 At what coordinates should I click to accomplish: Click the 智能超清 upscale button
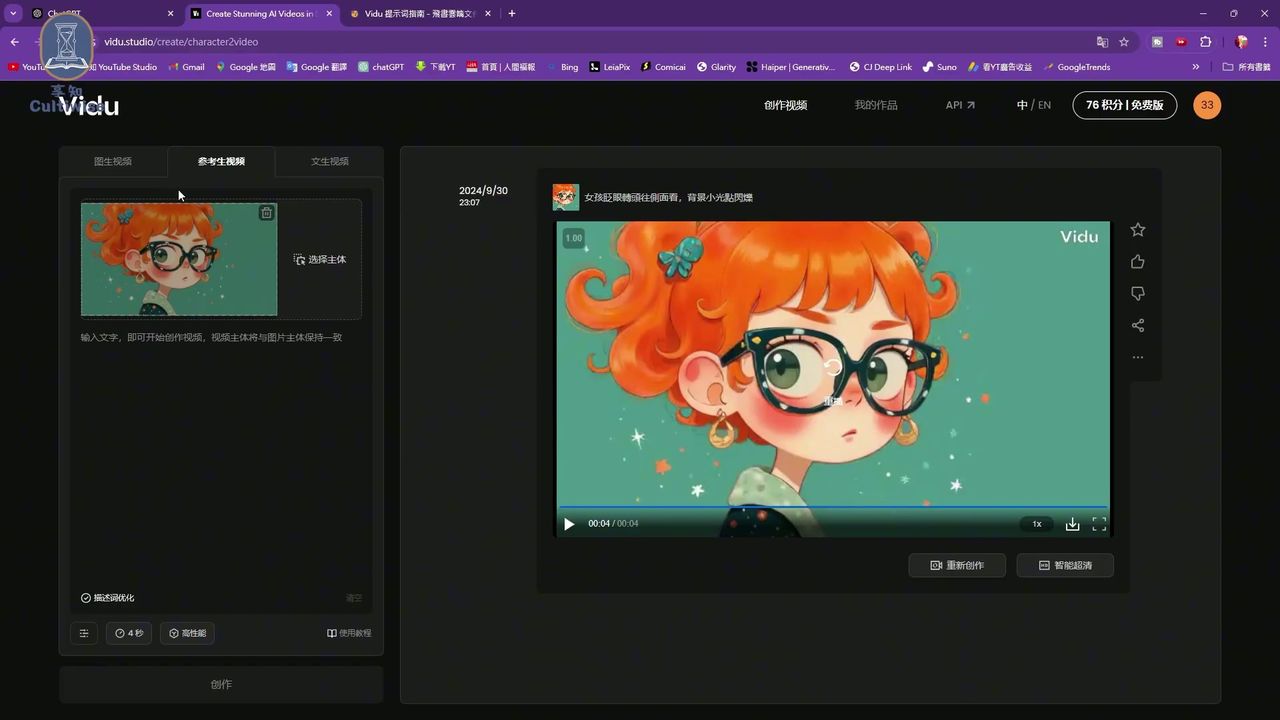[1064, 565]
